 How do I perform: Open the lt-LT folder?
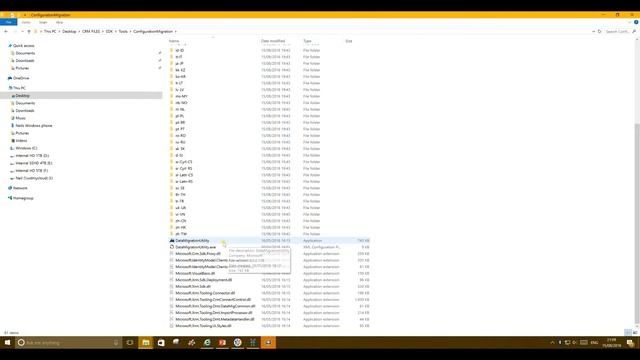tap(179, 83)
